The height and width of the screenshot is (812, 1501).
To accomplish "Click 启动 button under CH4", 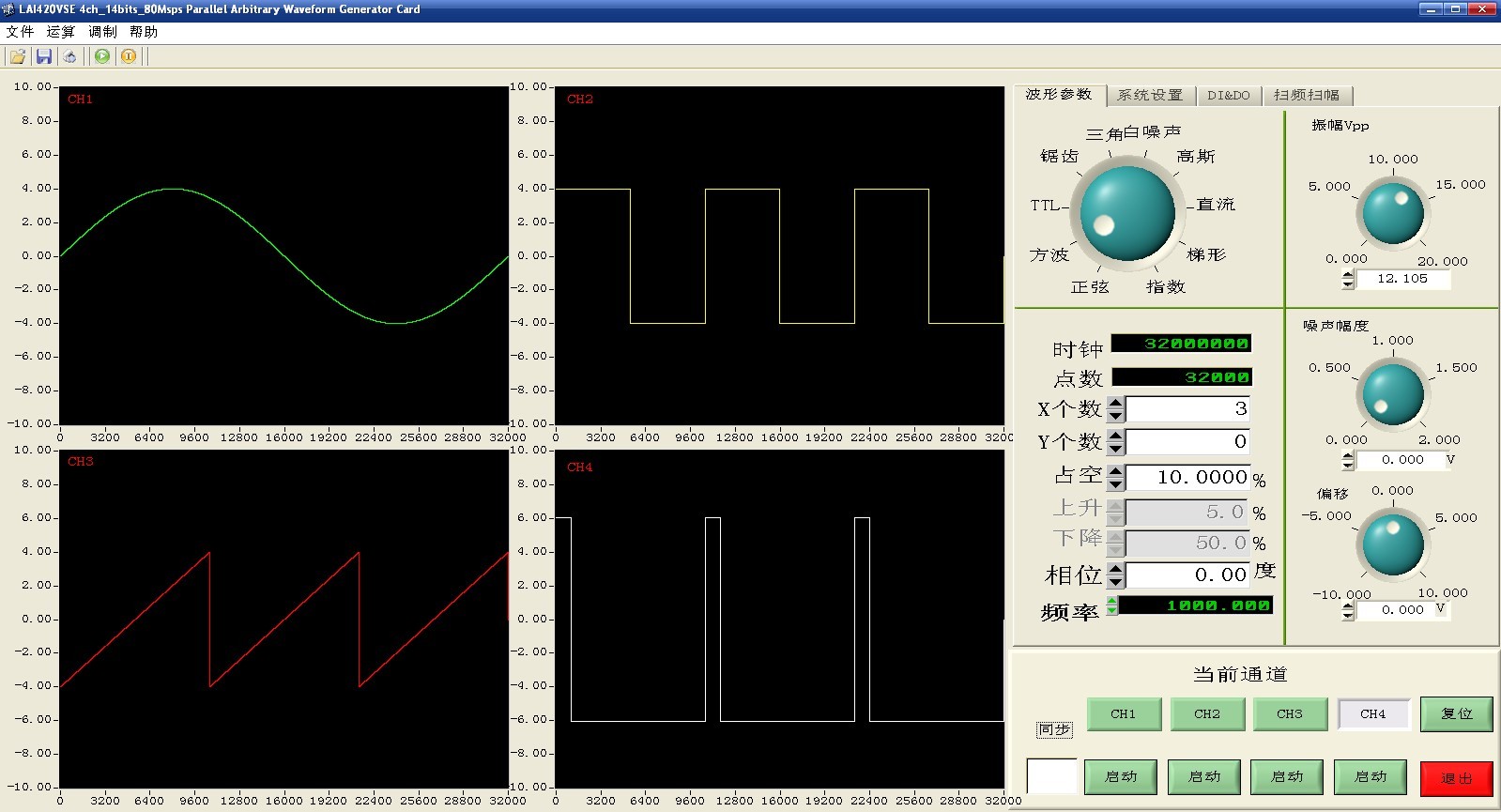I will coord(1371,777).
